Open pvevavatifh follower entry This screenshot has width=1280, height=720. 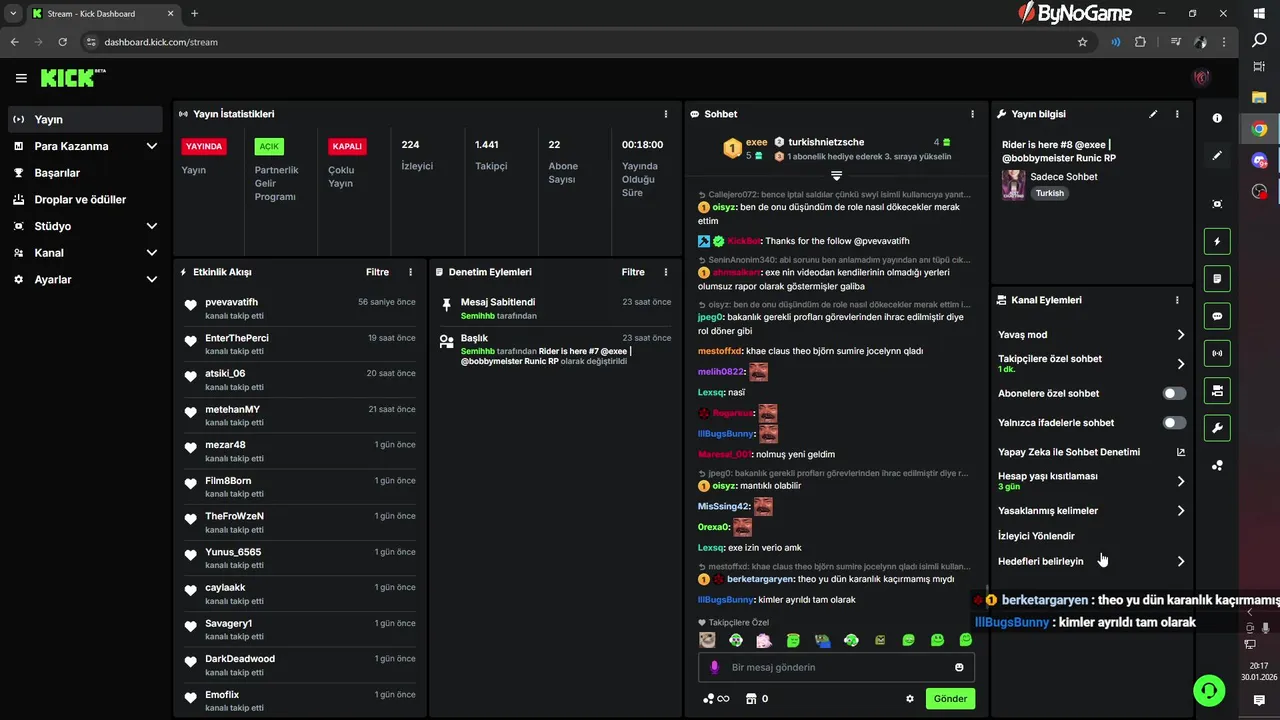pos(300,308)
